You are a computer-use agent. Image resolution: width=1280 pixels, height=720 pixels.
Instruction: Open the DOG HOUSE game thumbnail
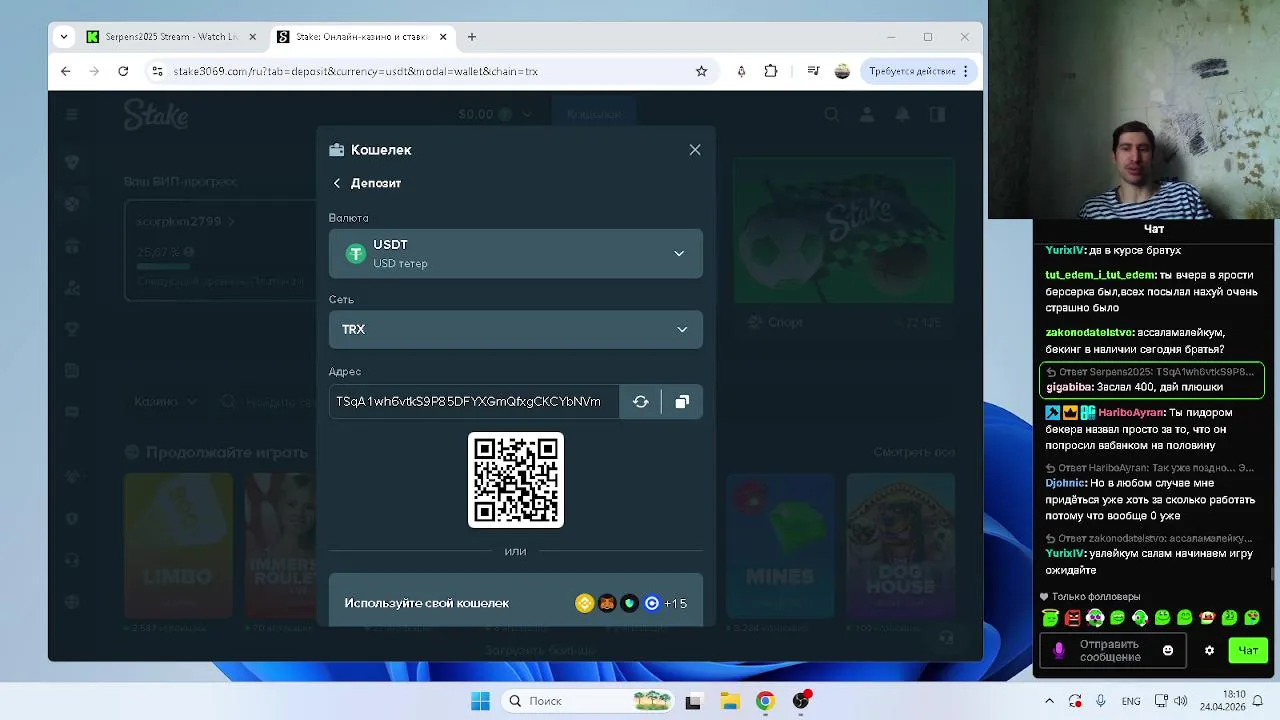pyautogui.click(x=900, y=545)
